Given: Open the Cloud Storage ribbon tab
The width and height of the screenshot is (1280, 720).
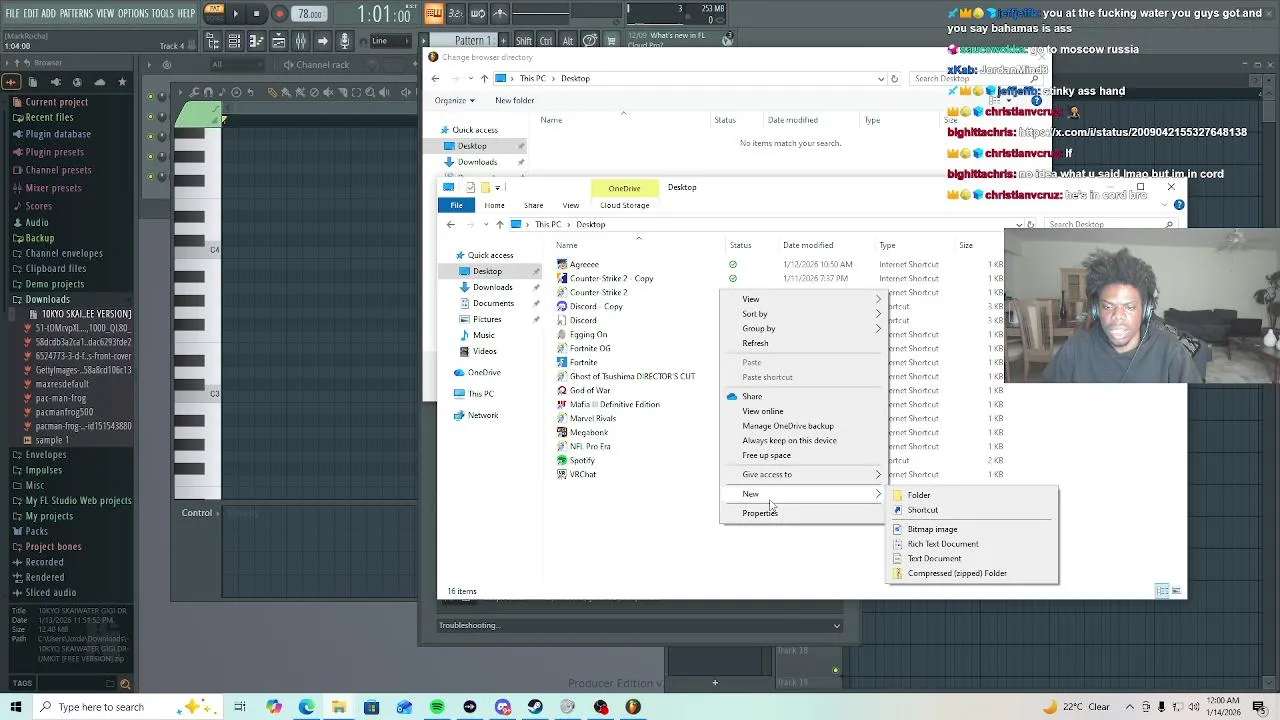Looking at the screenshot, I should tap(624, 205).
